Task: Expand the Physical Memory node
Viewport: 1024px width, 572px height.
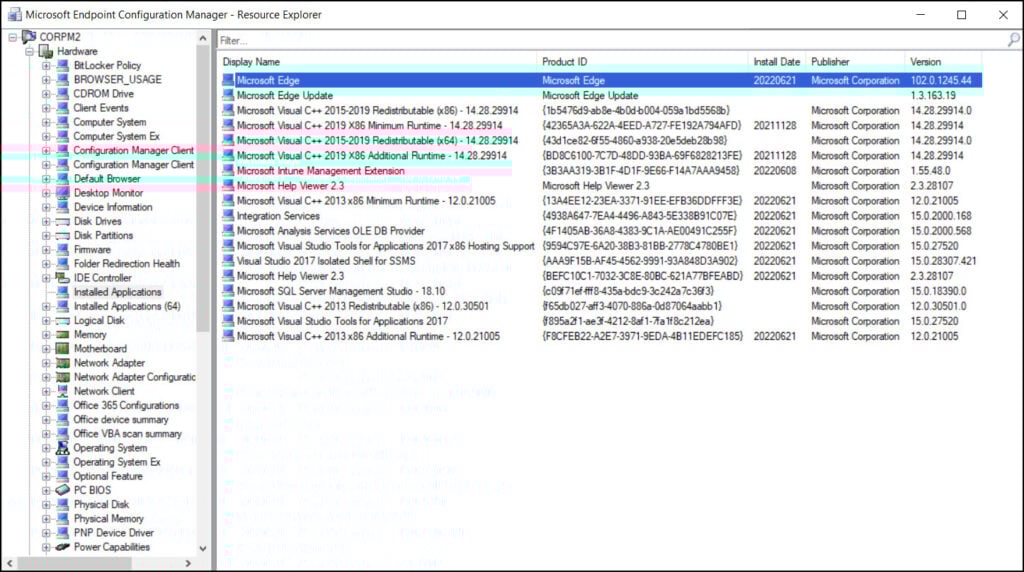Action: [x=46, y=518]
